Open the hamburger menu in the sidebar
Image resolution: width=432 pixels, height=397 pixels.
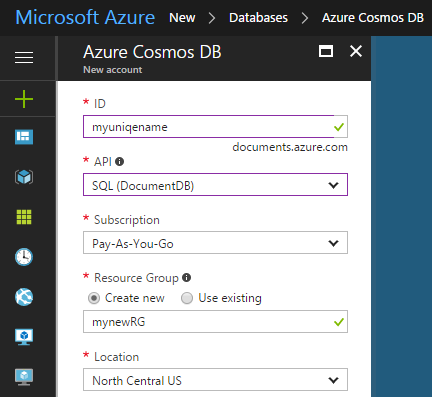tap(24, 57)
